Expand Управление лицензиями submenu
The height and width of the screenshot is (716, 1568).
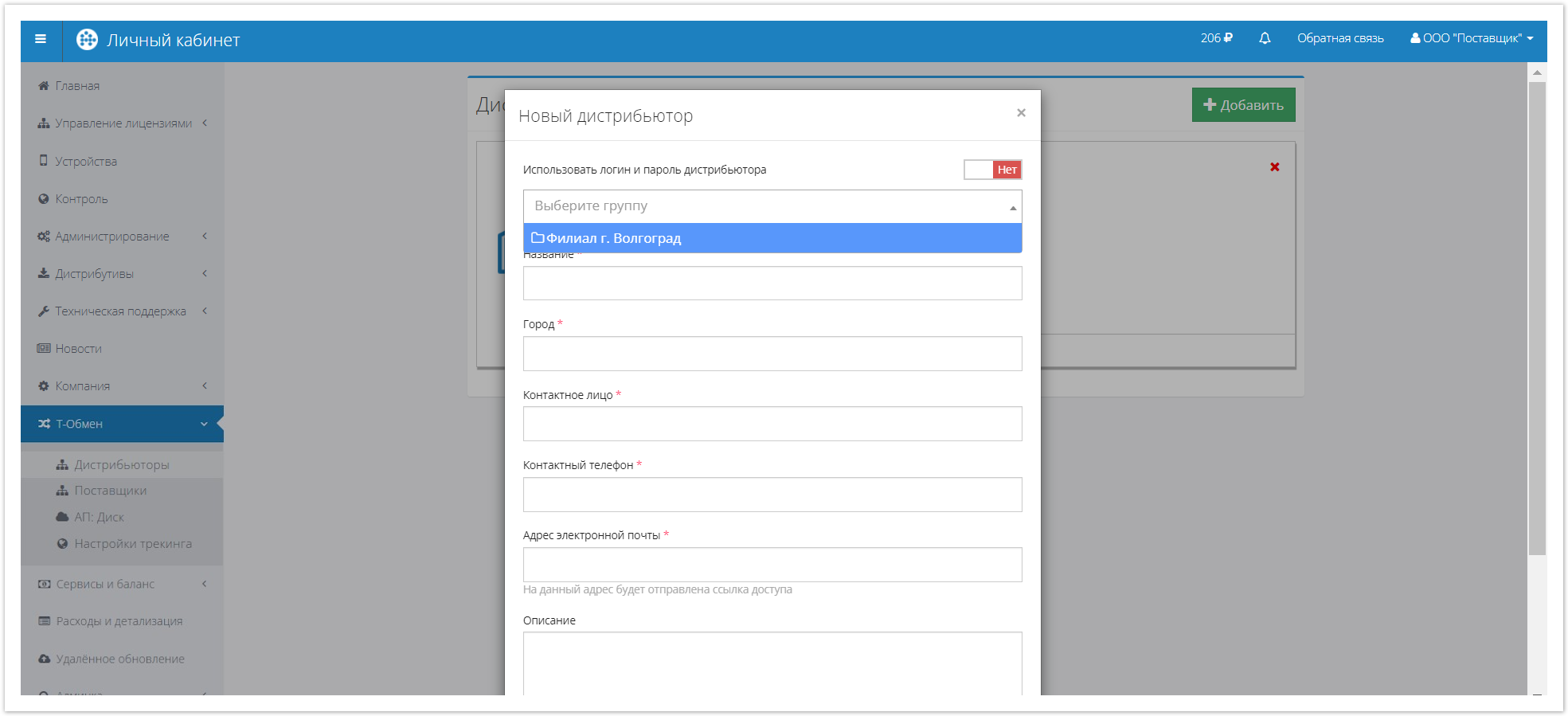click(123, 123)
